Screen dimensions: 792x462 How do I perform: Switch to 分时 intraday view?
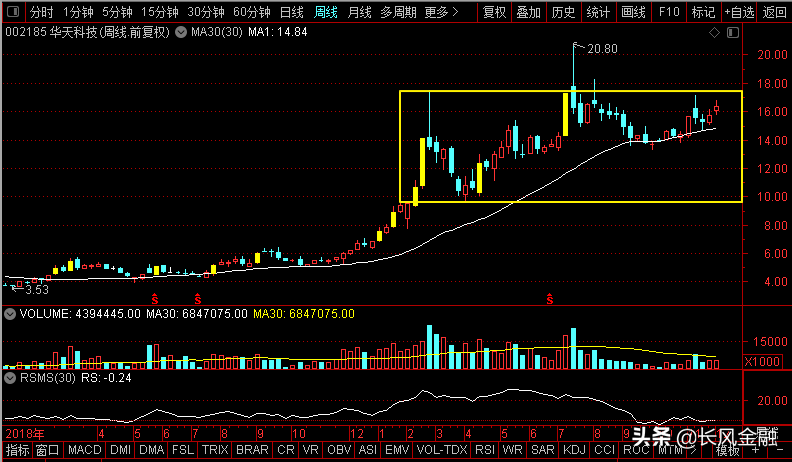[41, 12]
